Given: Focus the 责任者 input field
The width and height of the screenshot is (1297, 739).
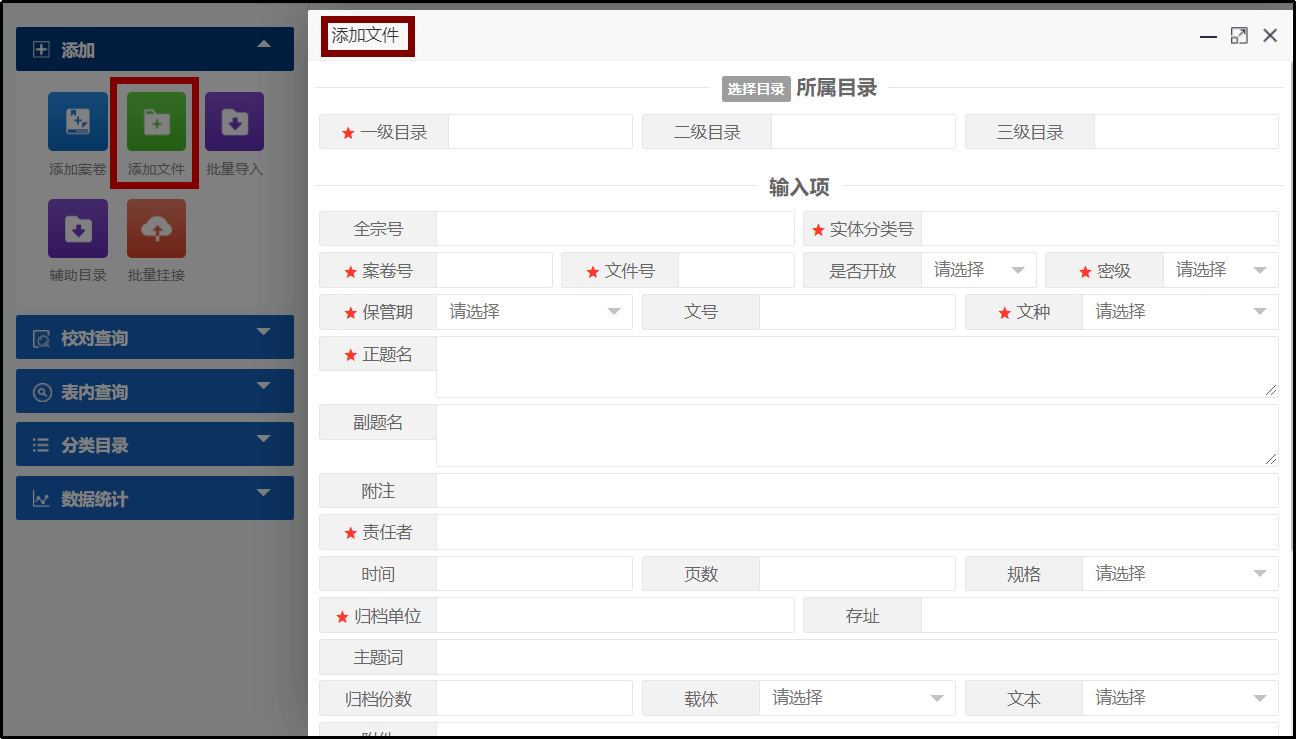Looking at the screenshot, I should click(x=856, y=532).
